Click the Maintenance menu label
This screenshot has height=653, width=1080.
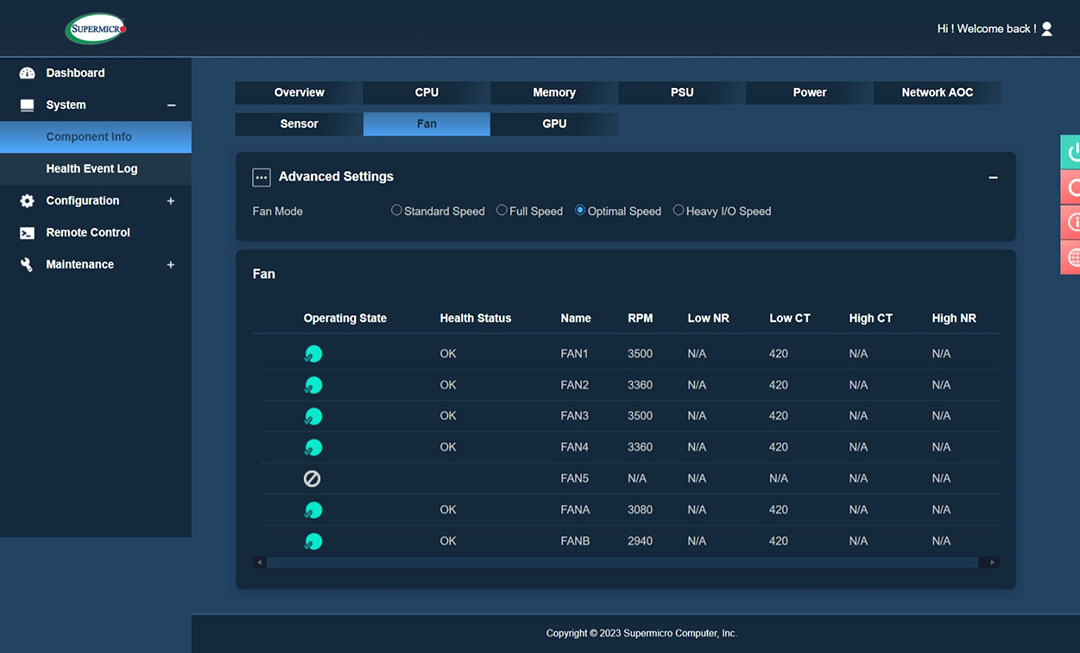(x=80, y=265)
